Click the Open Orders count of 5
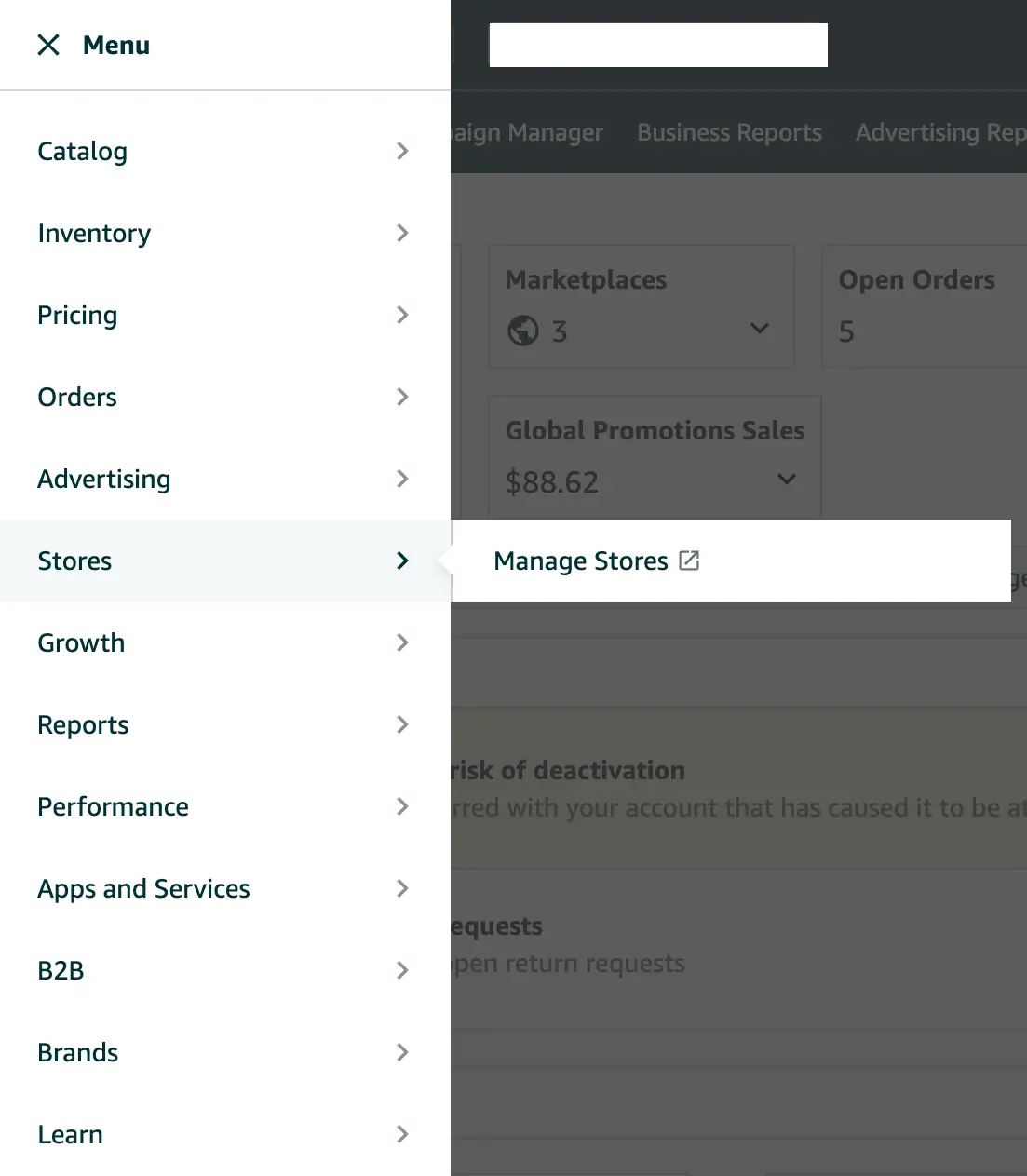Image resolution: width=1027 pixels, height=1176 pixels. tap(846, 331)
